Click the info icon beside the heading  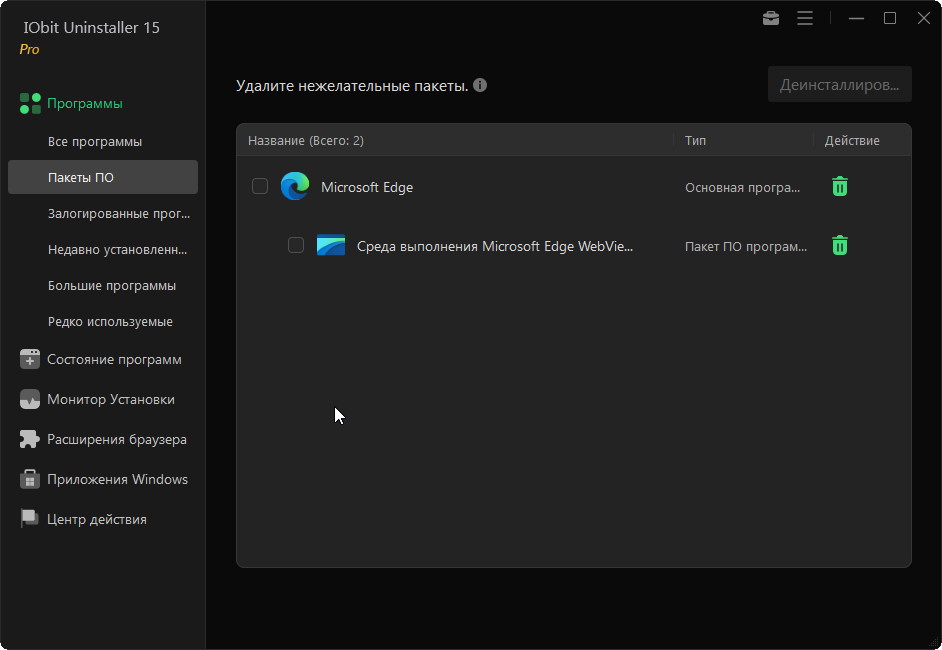pos(480,85)
